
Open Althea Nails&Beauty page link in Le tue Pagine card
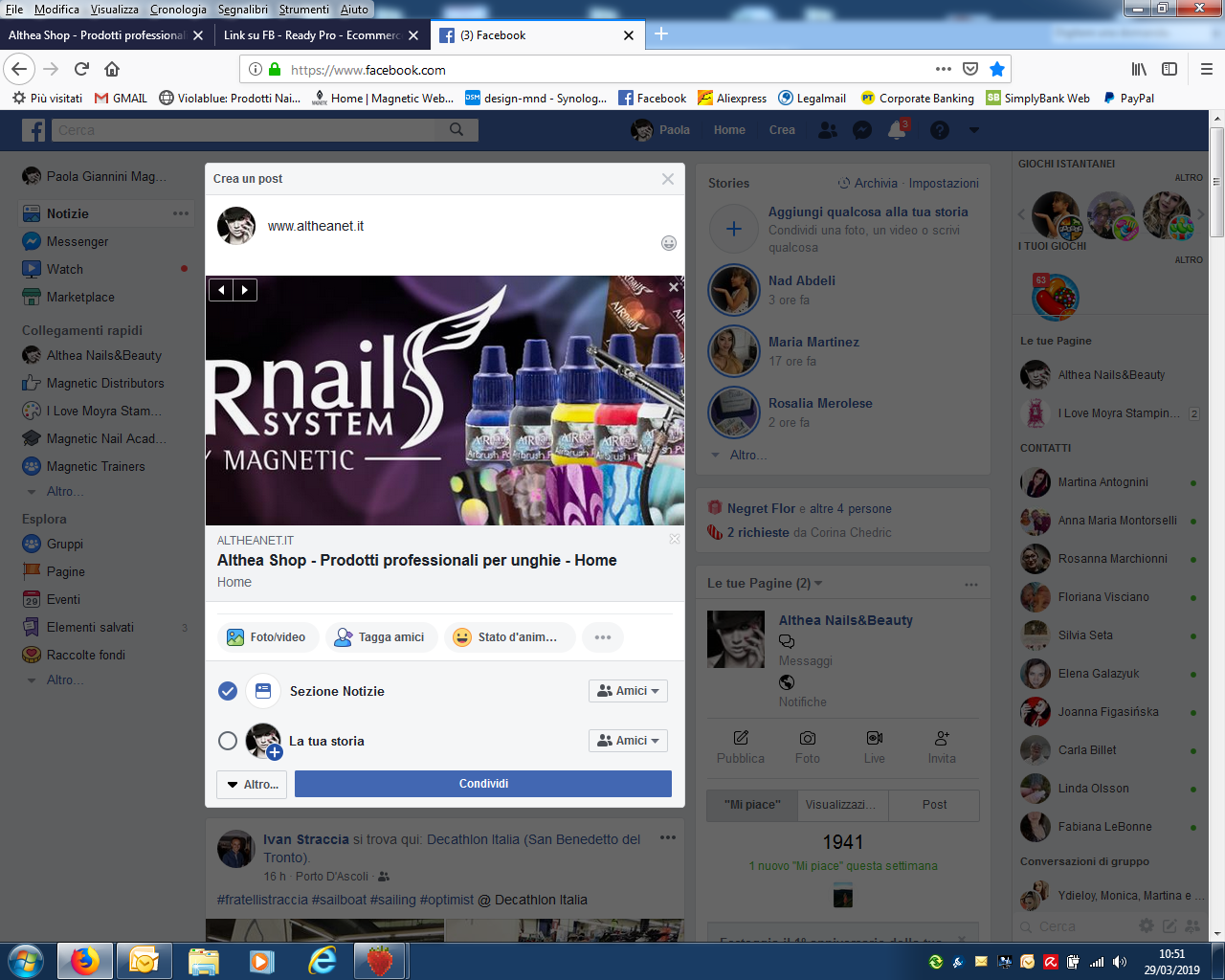846,620
